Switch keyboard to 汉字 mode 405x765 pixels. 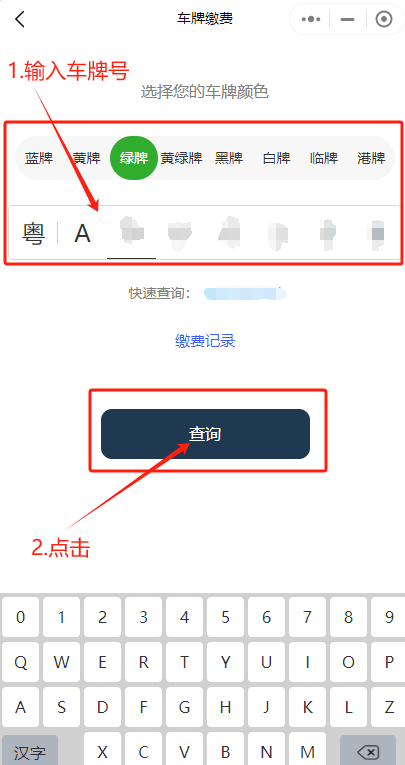coord(30,751)
